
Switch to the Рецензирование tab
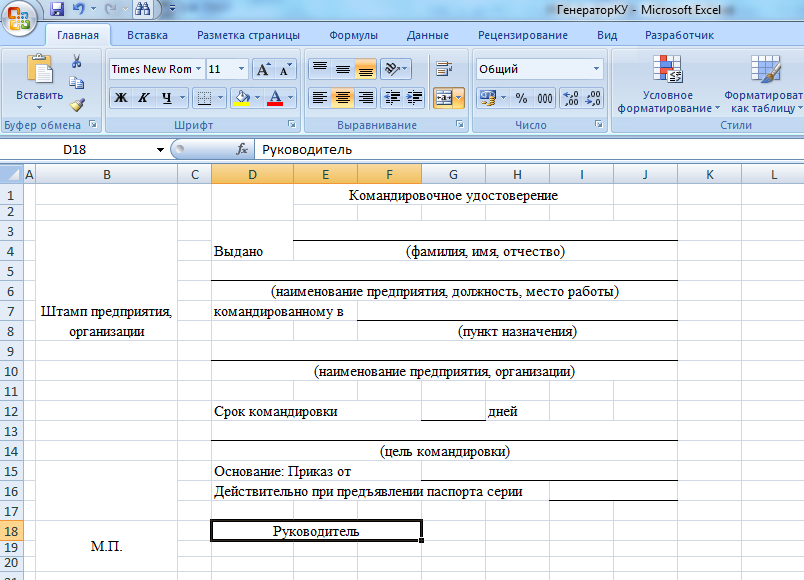522,35
